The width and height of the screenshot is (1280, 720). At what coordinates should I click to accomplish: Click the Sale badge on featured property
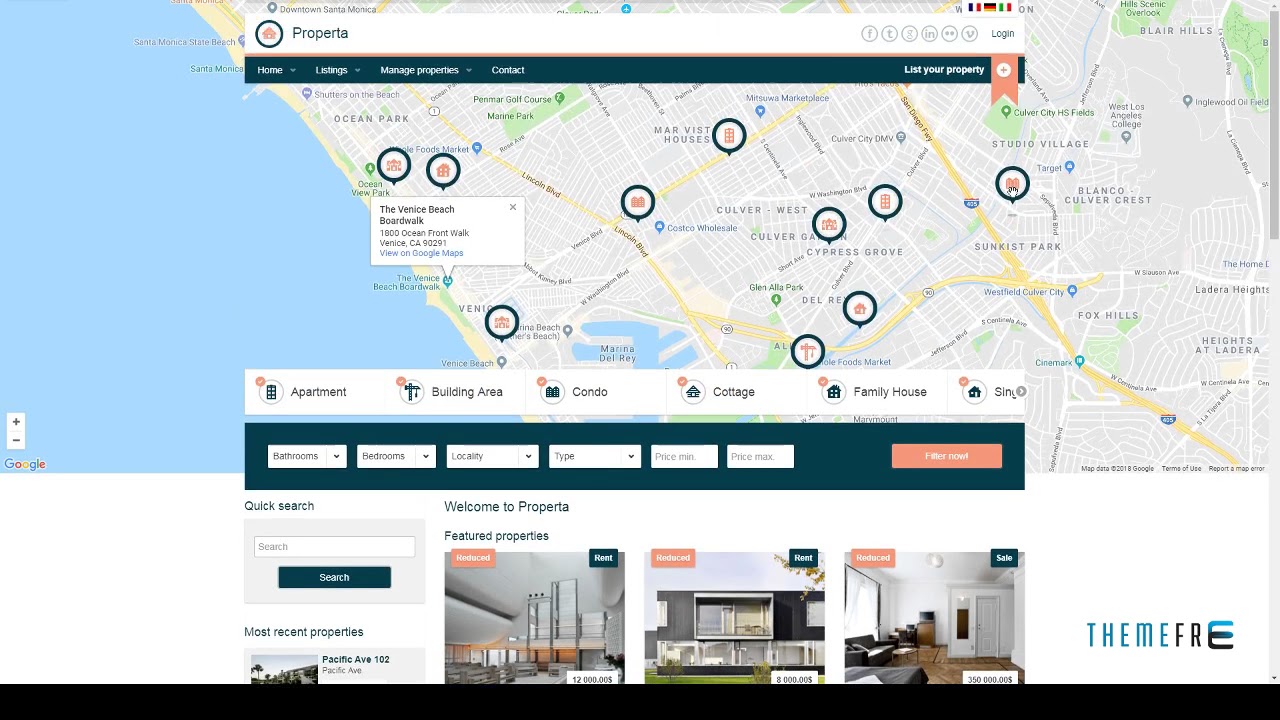[x=1004, y=558]
